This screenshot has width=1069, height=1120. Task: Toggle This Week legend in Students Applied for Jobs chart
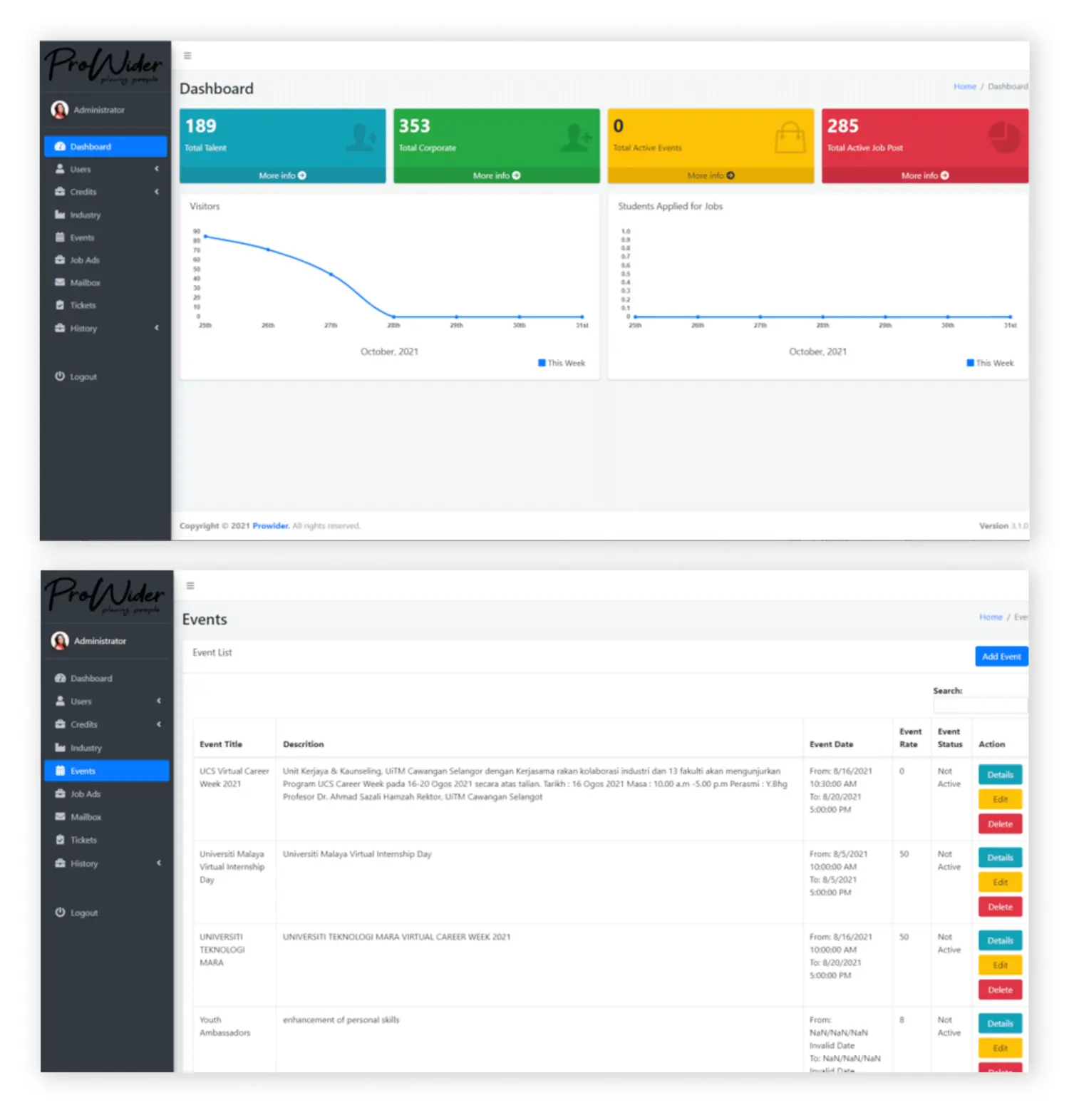tap(990, 363)
